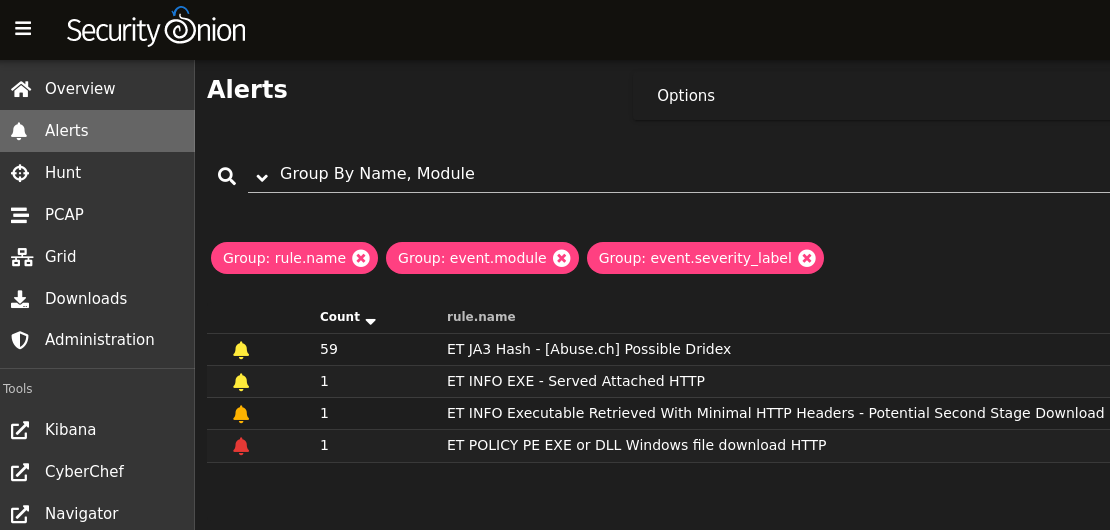This screenshot has height=530, width=1110.
Task: Open the hamburger navigation menu
Action: [23, 28]
